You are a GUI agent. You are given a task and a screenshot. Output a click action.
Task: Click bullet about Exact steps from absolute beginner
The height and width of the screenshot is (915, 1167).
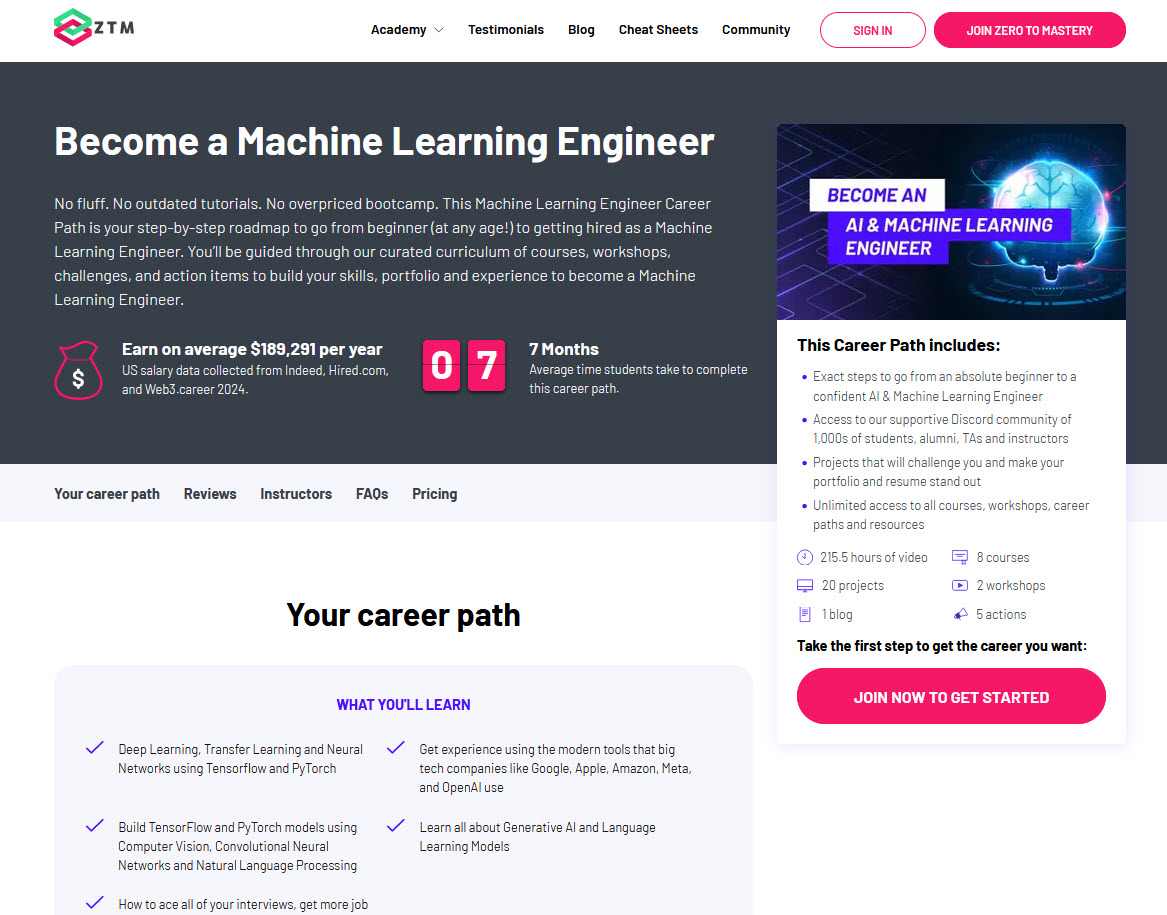944,386
